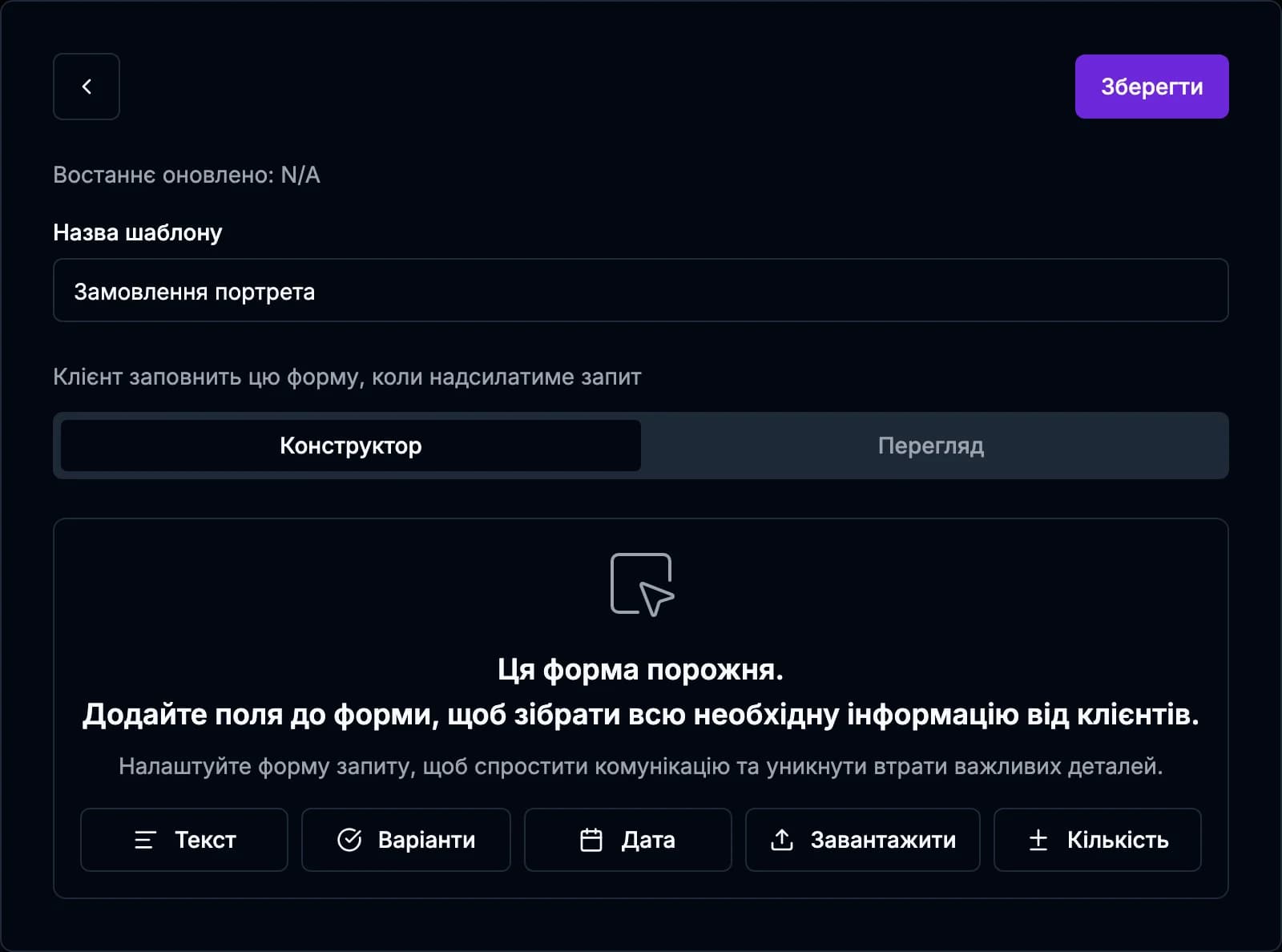Click the 'Налаштуйте форму запиту' hint text
This screenshot has width=1282, height=952.
640,766
